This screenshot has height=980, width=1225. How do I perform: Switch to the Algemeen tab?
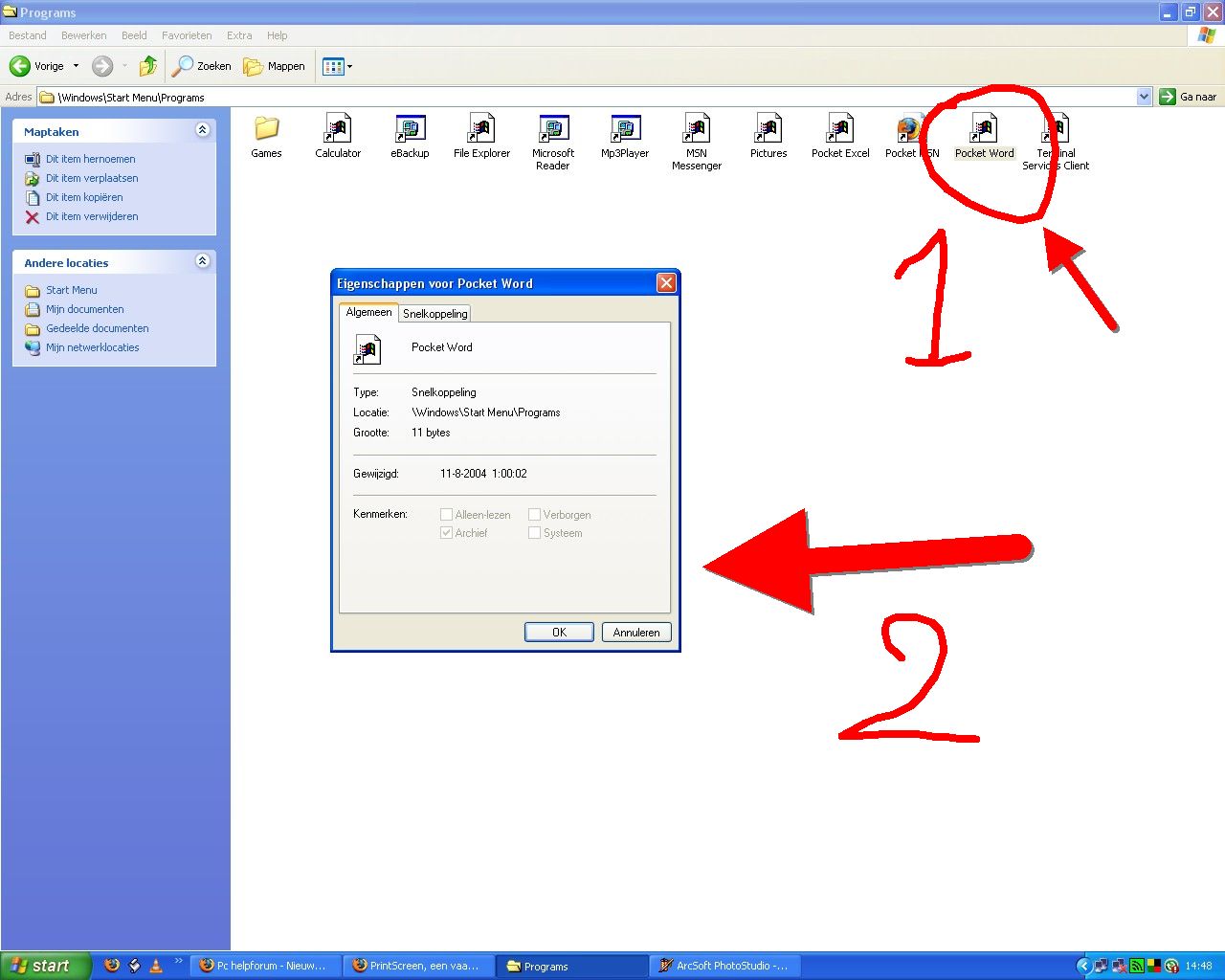368,312
